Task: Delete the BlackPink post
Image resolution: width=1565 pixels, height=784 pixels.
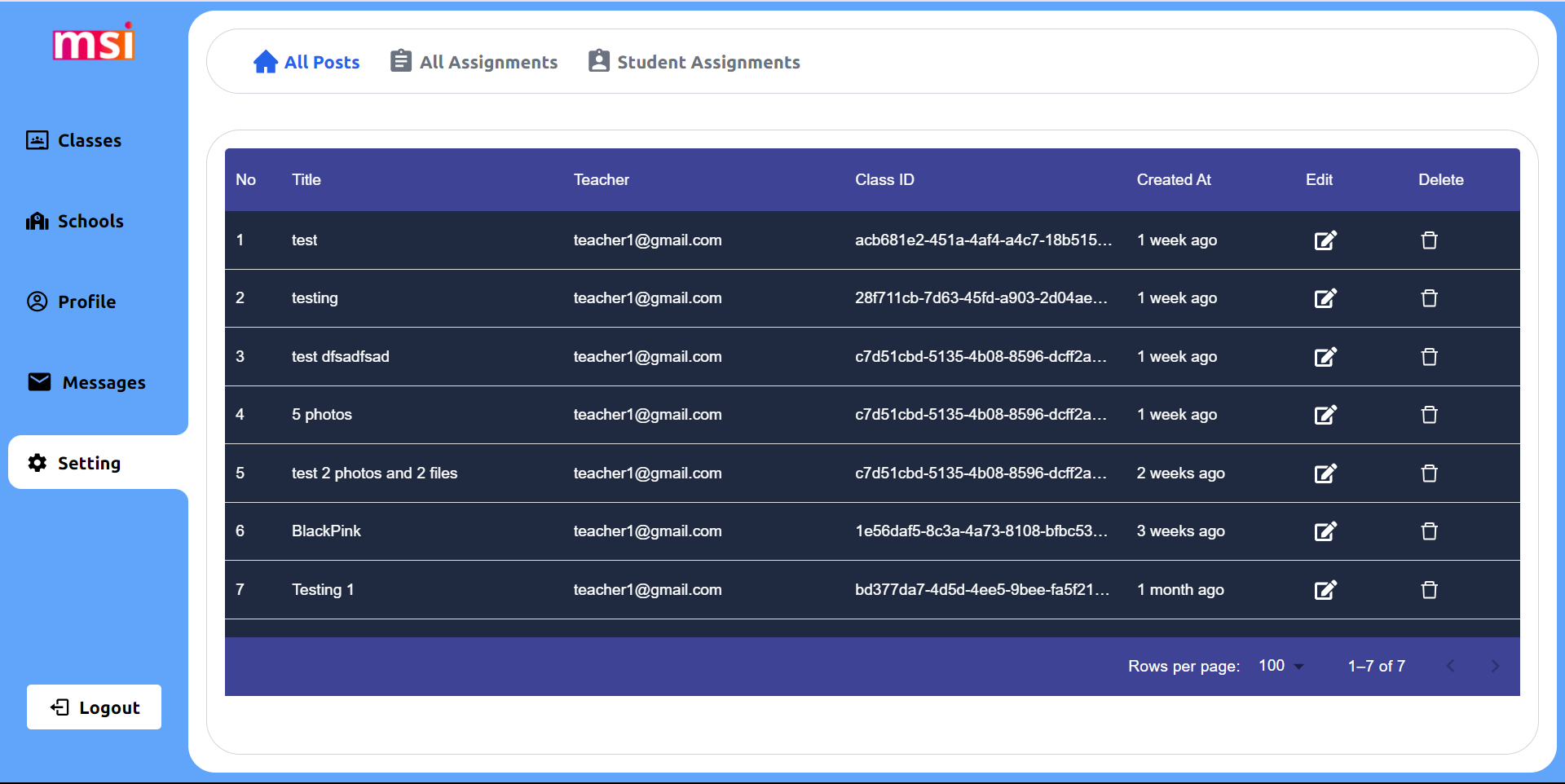Action: point(1430,531)
